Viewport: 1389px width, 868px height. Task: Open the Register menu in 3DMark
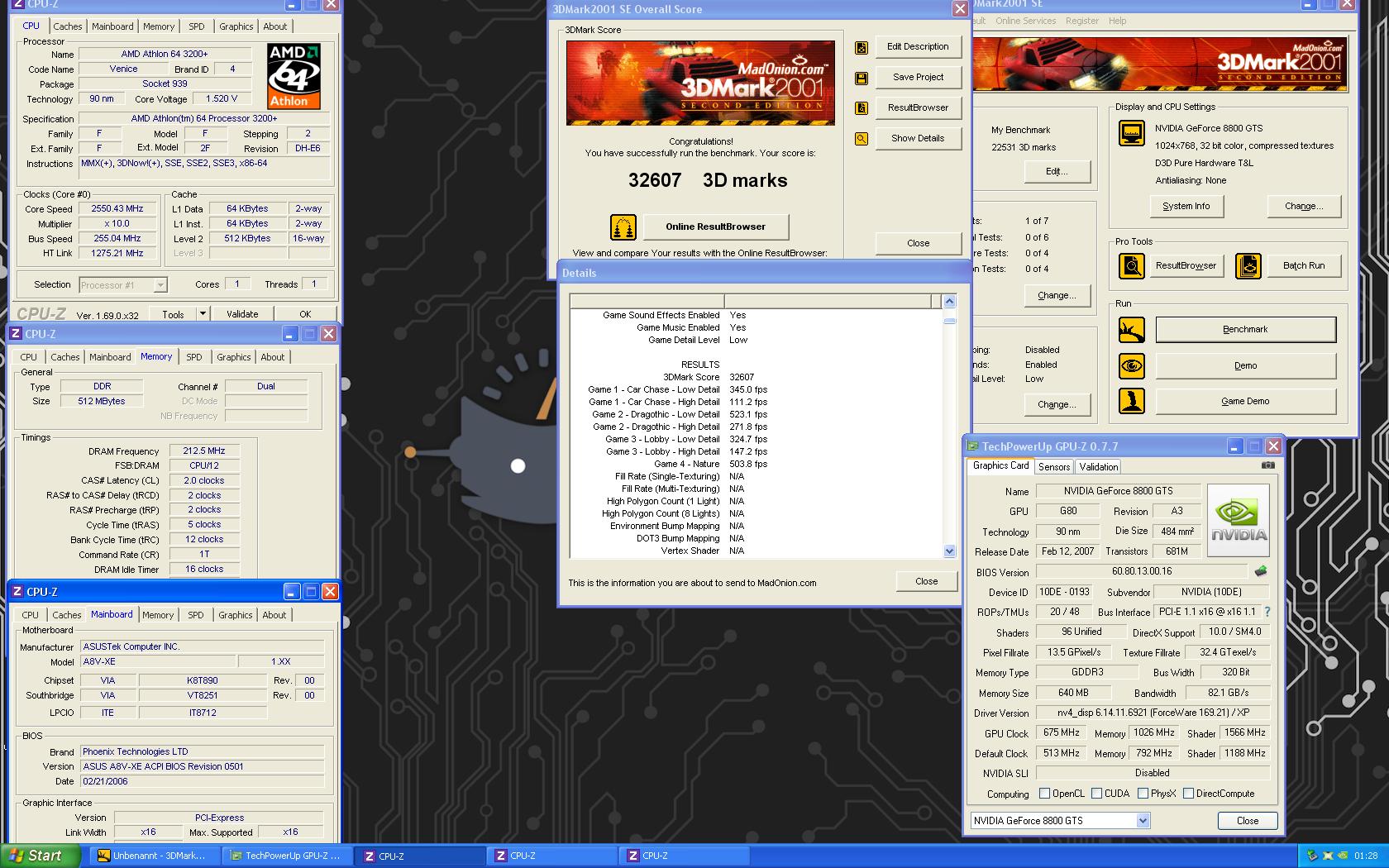pos(1082,21)
